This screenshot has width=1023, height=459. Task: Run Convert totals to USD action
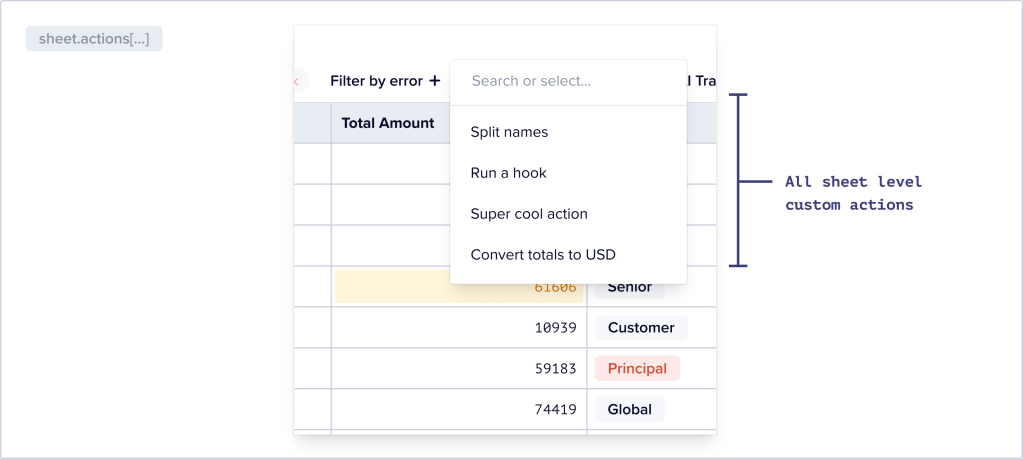click(543, 255)
